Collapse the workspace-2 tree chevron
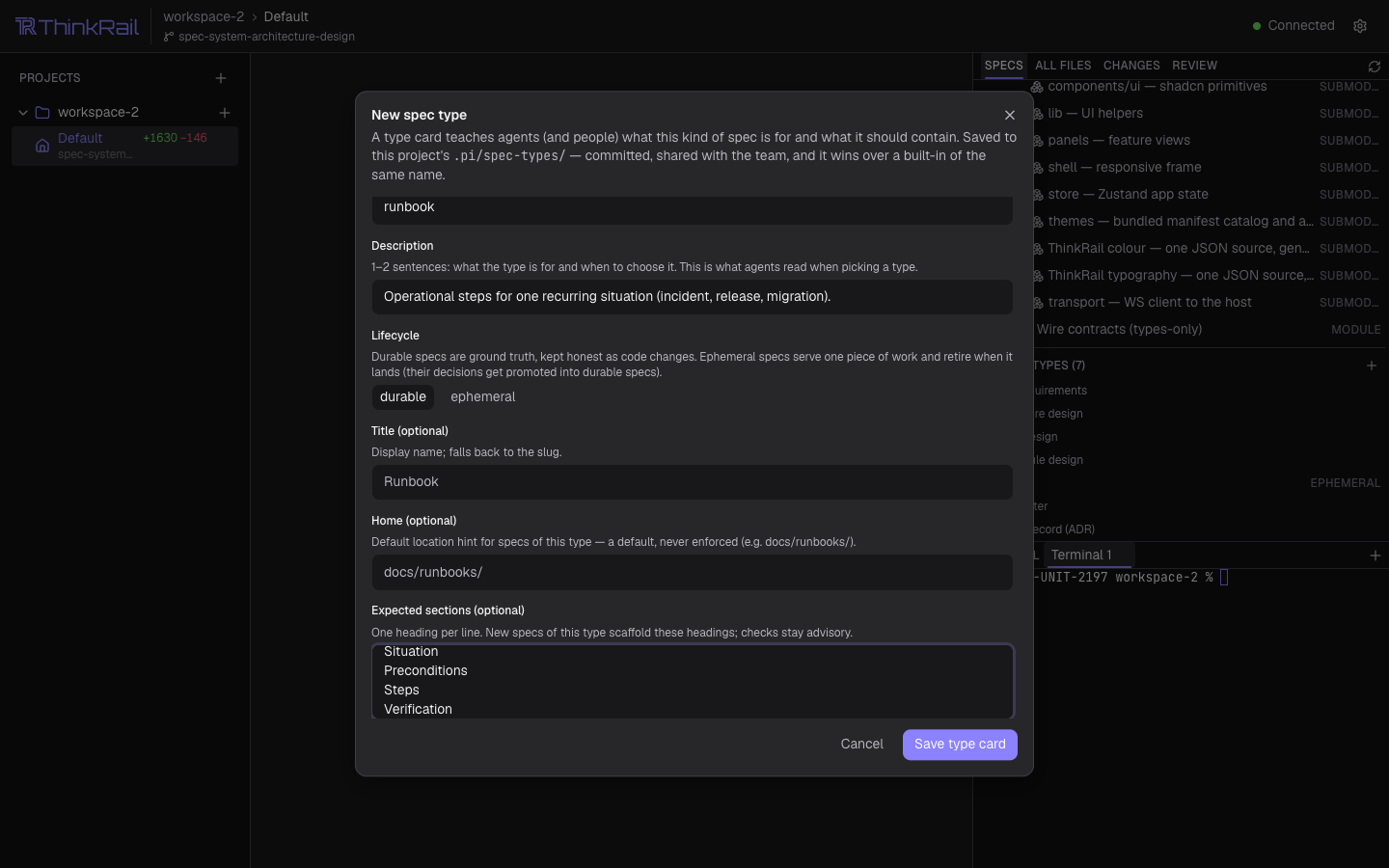This screenshot has height=868, width=1389. pos(23,113)
